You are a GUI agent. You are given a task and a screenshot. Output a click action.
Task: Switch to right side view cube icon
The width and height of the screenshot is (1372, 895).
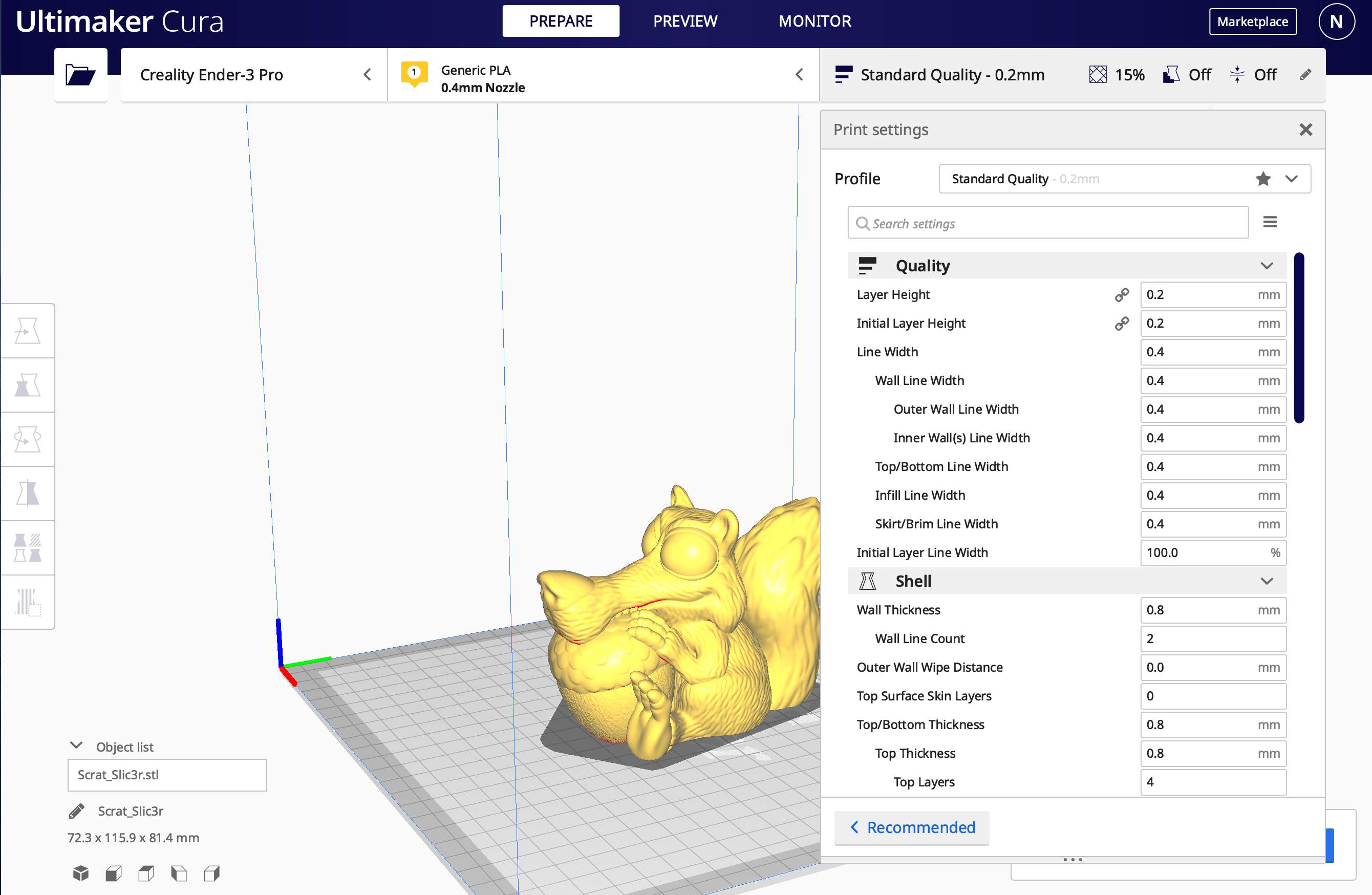pyautogui.click(x=212, y=873)
